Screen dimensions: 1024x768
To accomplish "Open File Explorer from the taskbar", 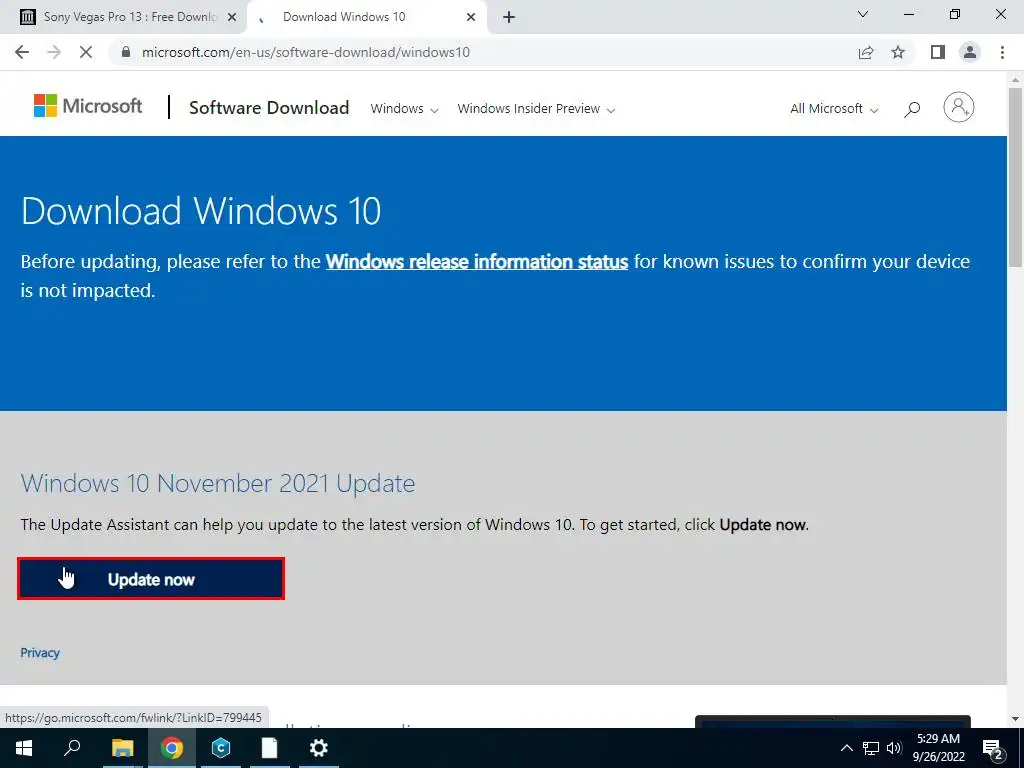I will tap(122, 748).
